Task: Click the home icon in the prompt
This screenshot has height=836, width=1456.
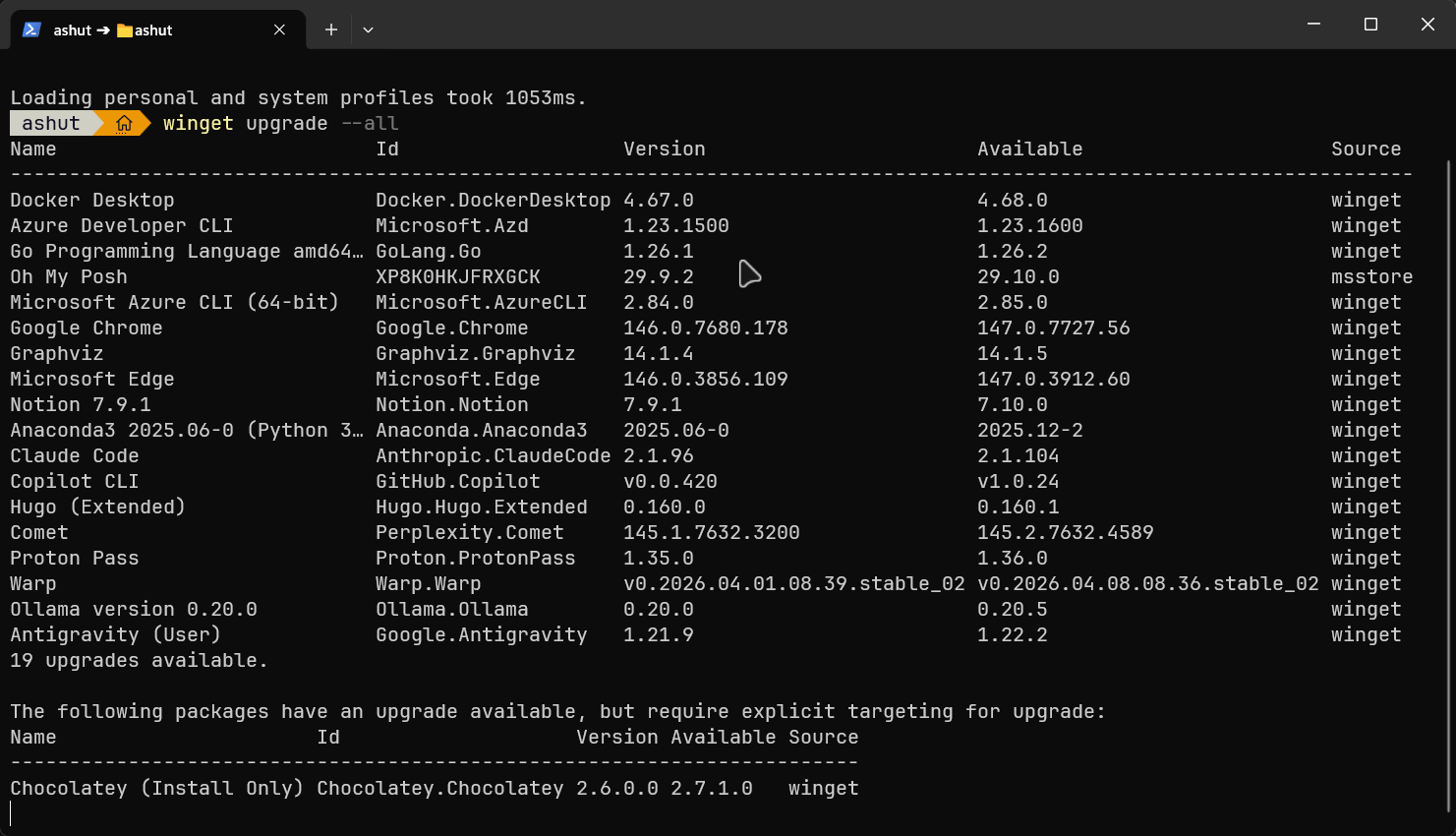Action: click(126, 122)
